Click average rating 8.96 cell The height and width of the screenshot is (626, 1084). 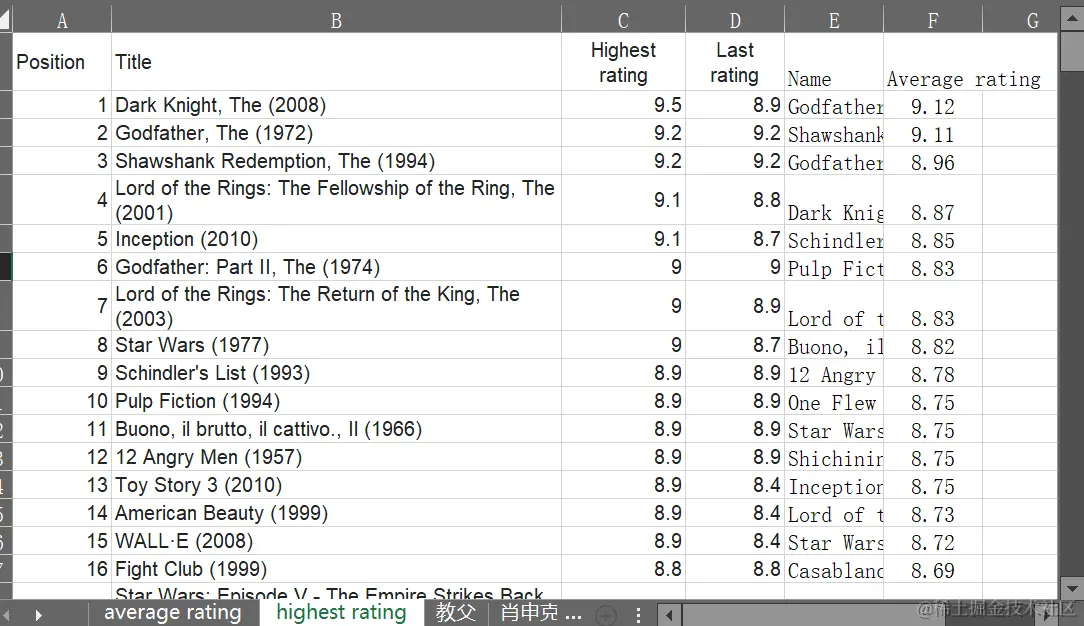pos(933,163)
